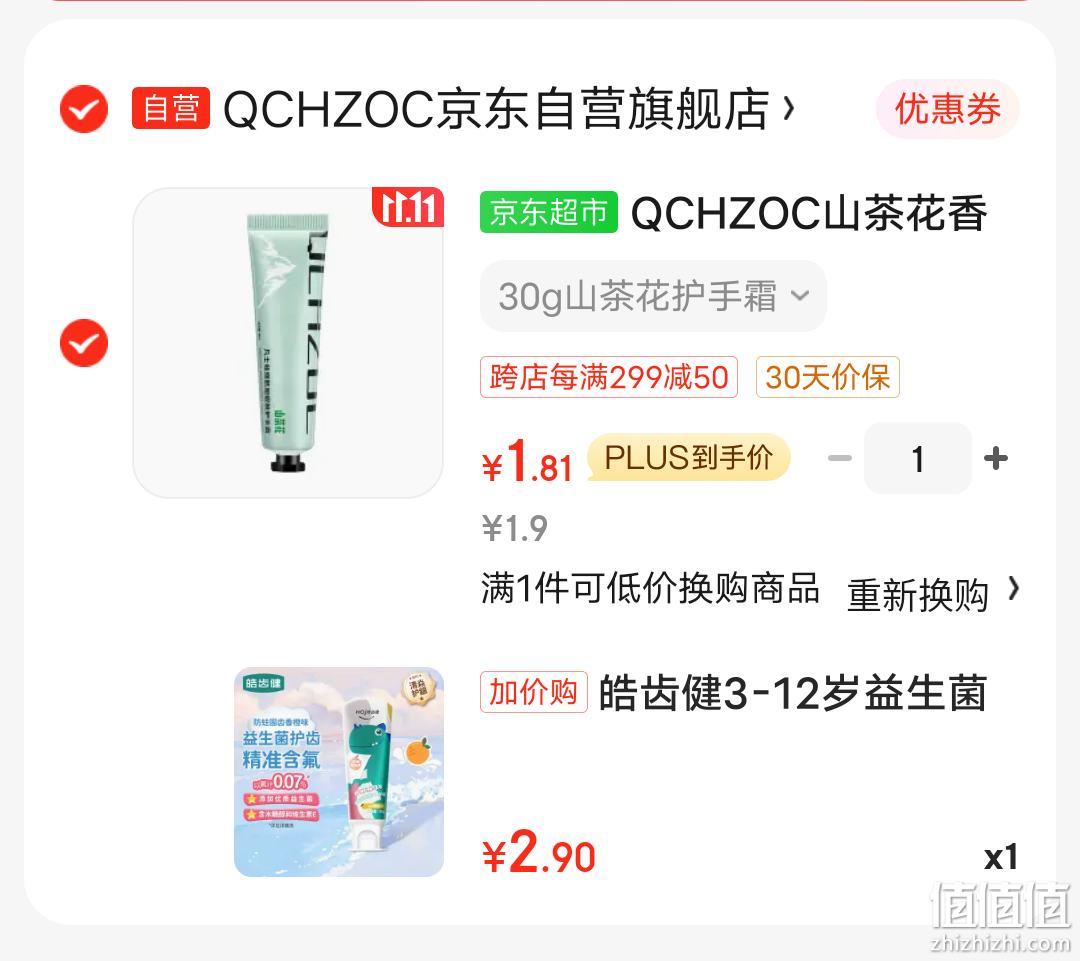Deselect the hand cream item checkbox
Screen dimensions: 1080x961
tap(83, 342)
